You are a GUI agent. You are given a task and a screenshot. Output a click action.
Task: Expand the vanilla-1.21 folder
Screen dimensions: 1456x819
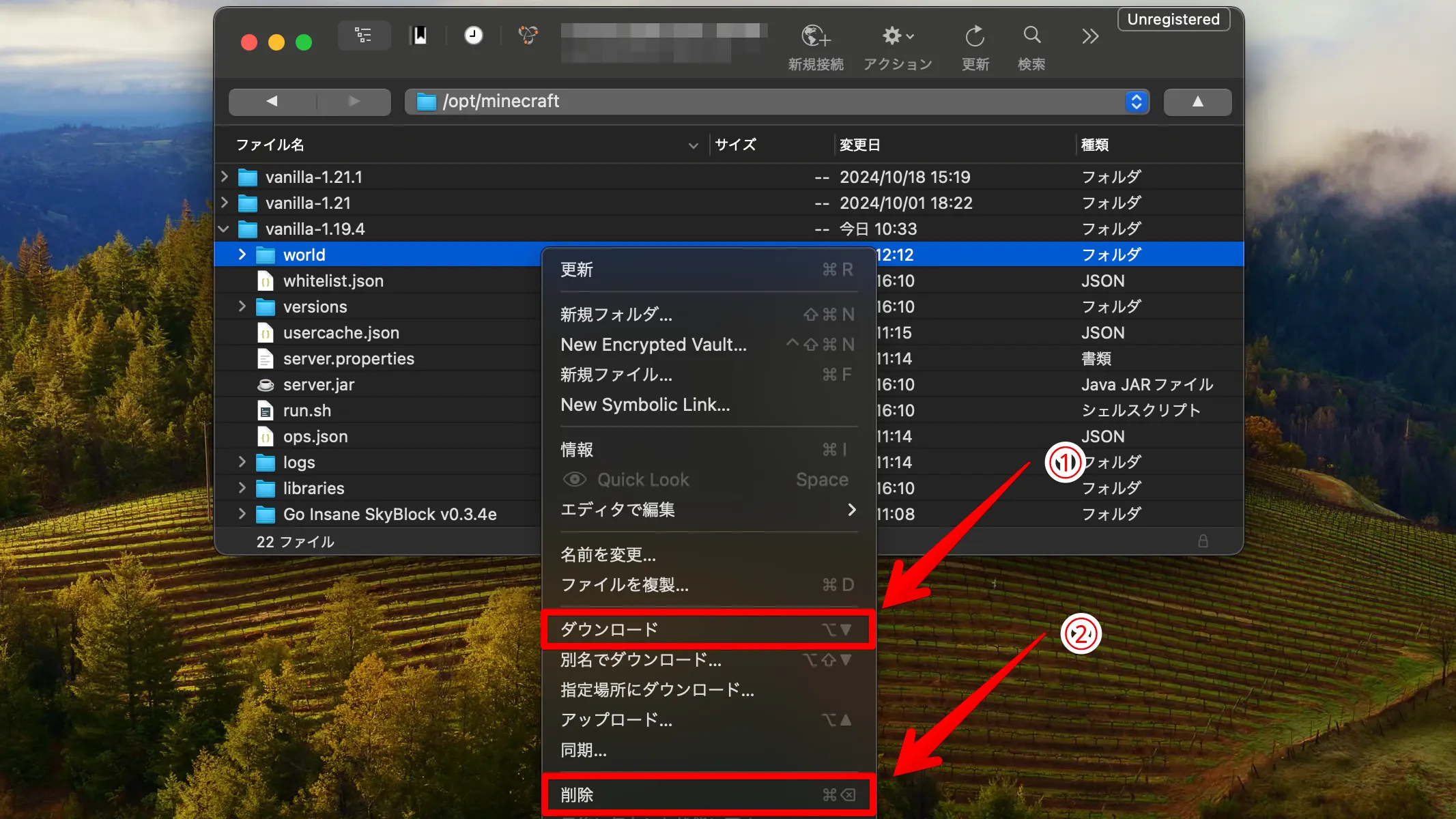[x=225, y=203]
